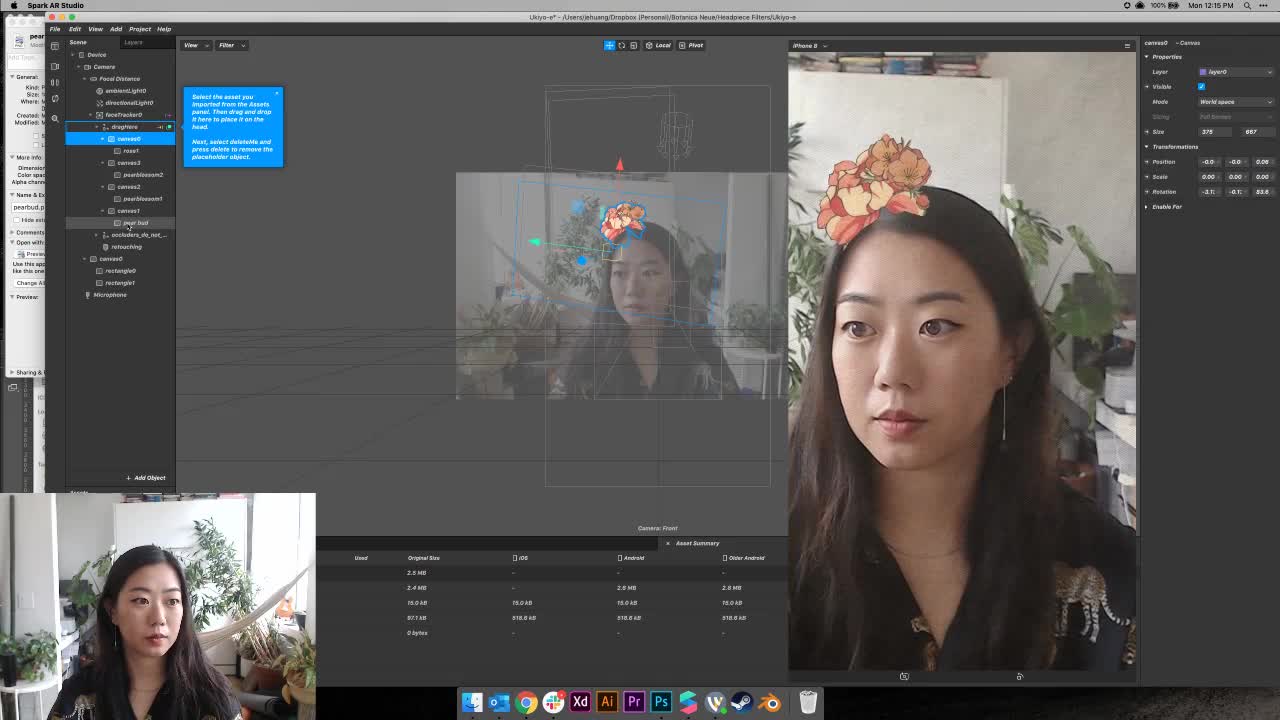
Task: Click the purple layer0 color swatch
Action: coord(1205,71)
